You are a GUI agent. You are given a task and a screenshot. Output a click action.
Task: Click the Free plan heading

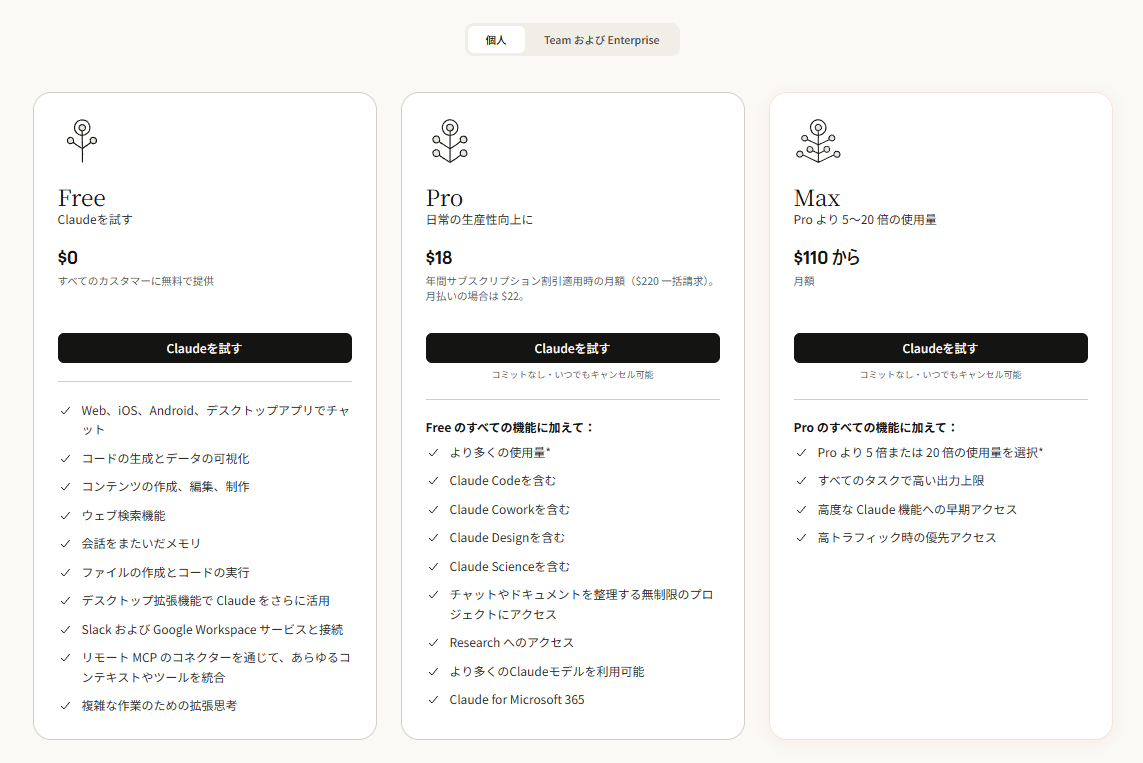82,198
